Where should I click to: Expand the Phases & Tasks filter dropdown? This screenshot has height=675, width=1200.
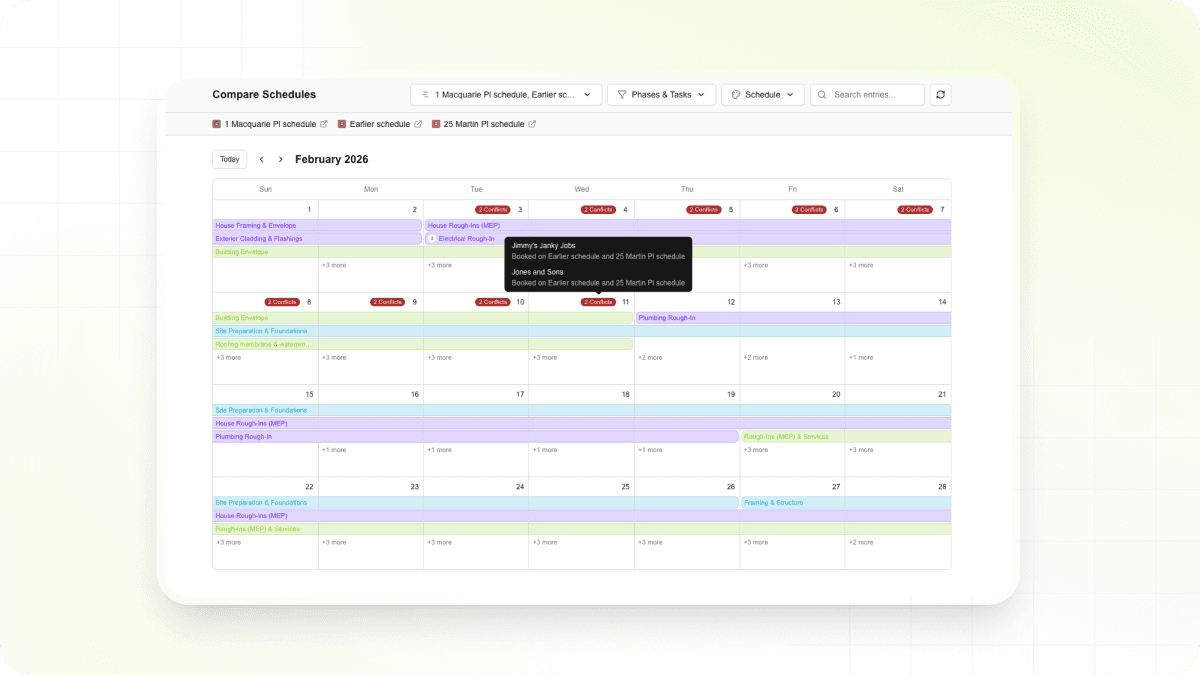click(x=661, y=95)
